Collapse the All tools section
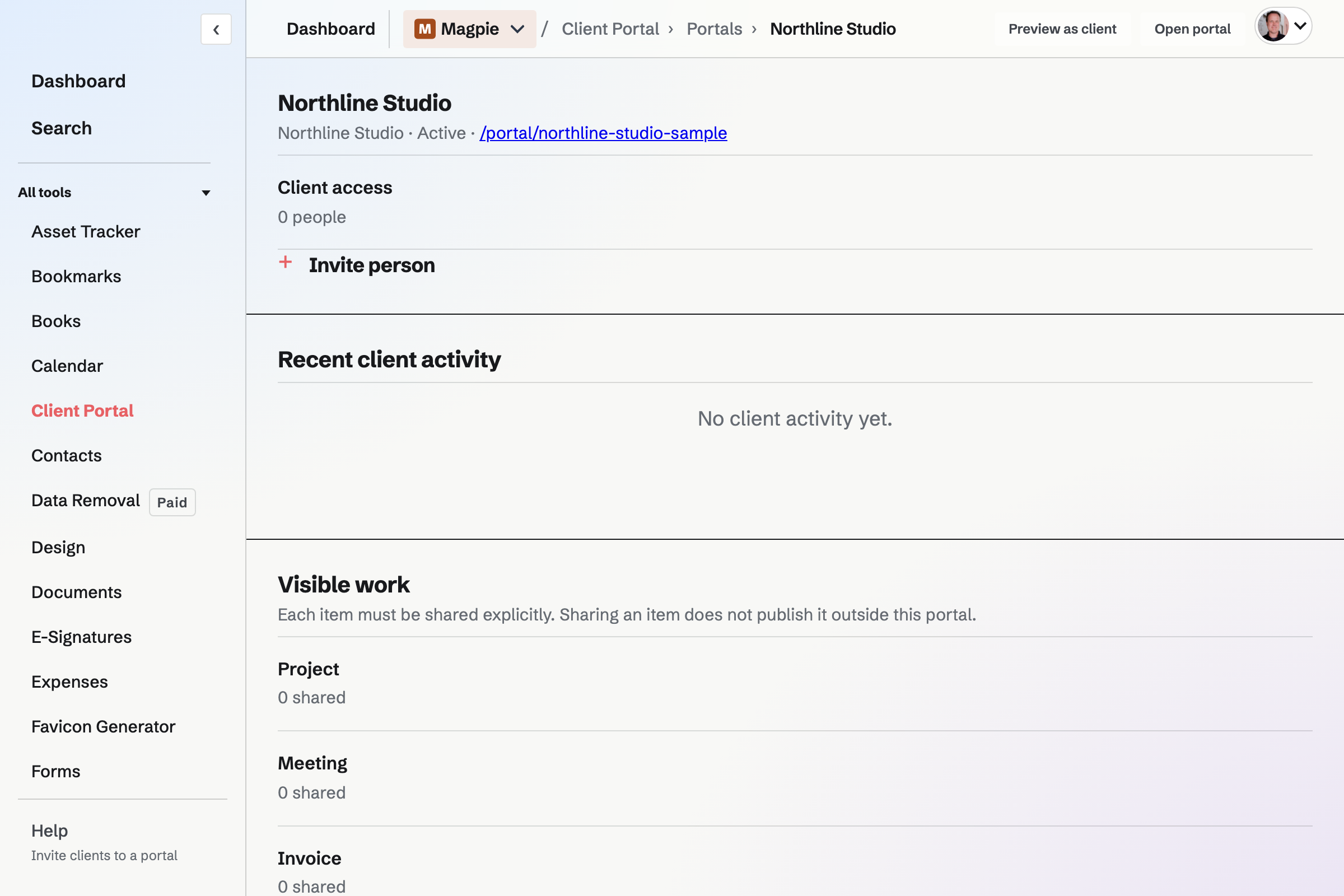The image size is (1344, 896). (x=114, y=193)
